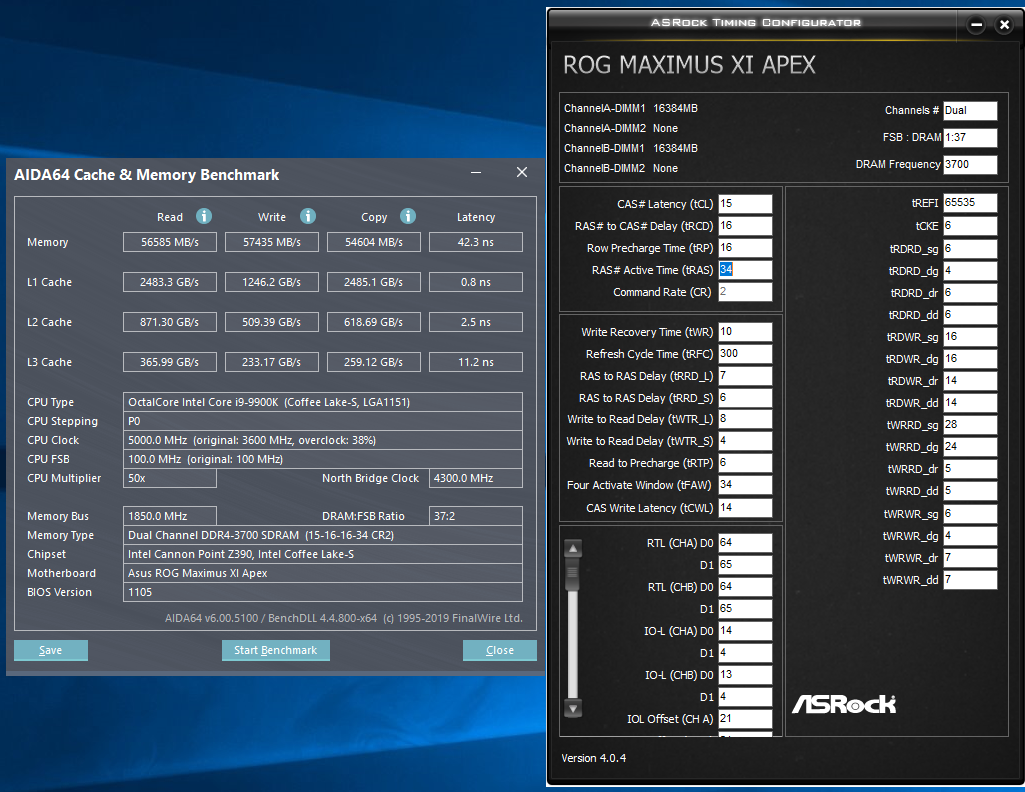This screenshot has height=792, width=1025.
Task: Click the RTL (CHB) D0 field
Action: (745, 587)
